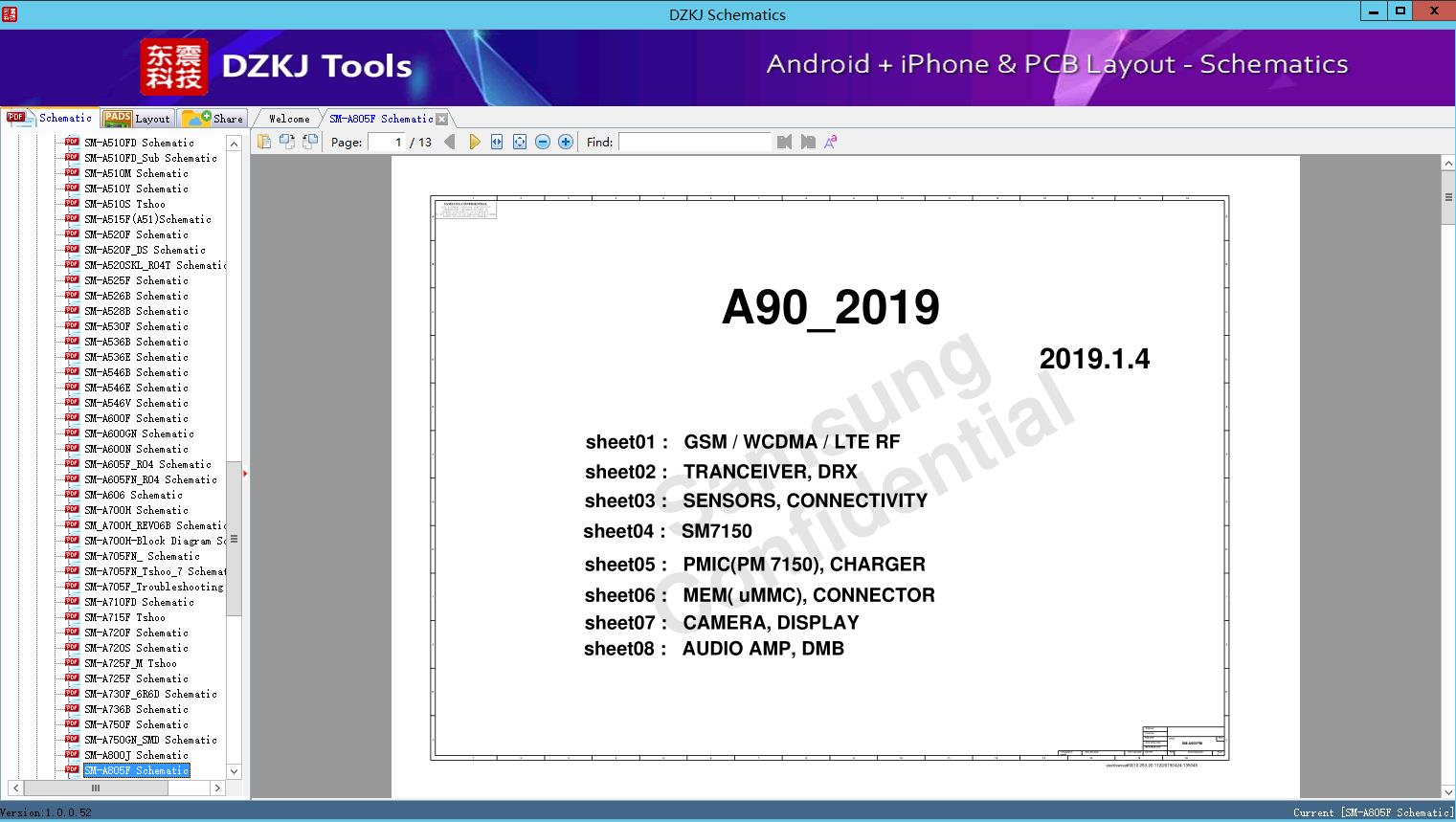Image resolution: width=1456 pixels, height=822 pixels.
Task: Click the second toolbar icon with arrow pages
Action: tap(287, 142)
